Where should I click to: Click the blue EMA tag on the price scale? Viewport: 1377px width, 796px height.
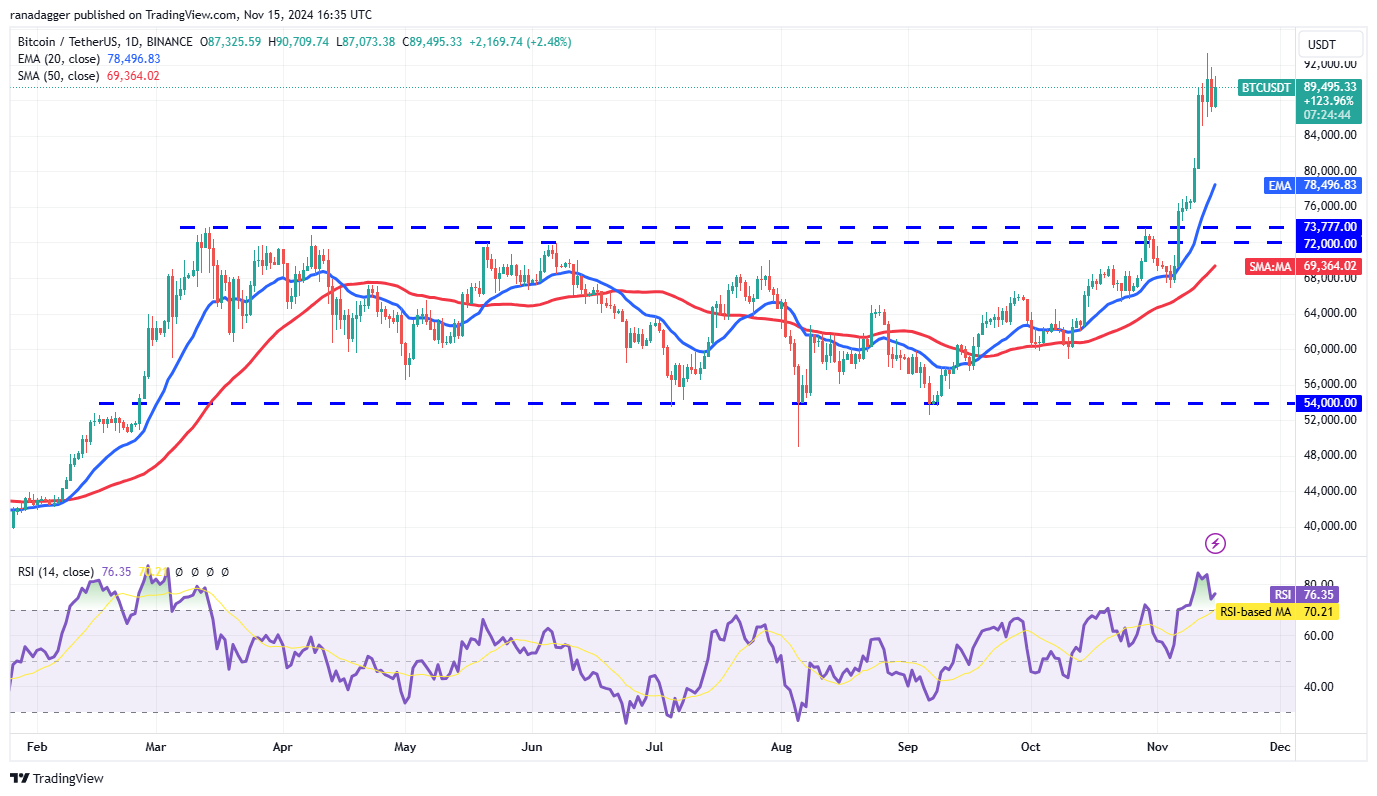click(1281, 185)
